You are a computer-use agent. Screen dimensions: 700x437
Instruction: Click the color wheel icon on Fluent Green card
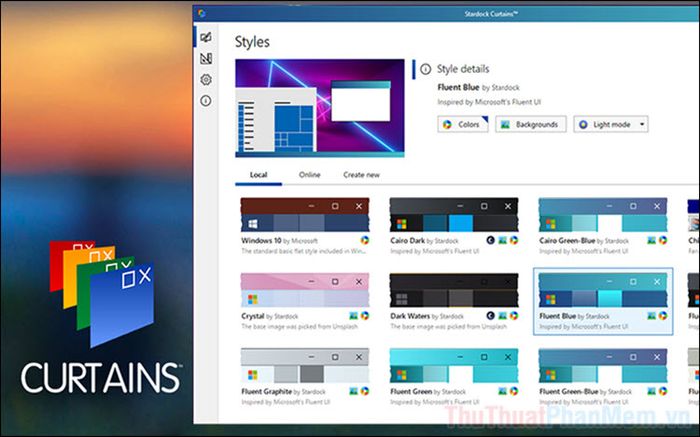(514, 391)
